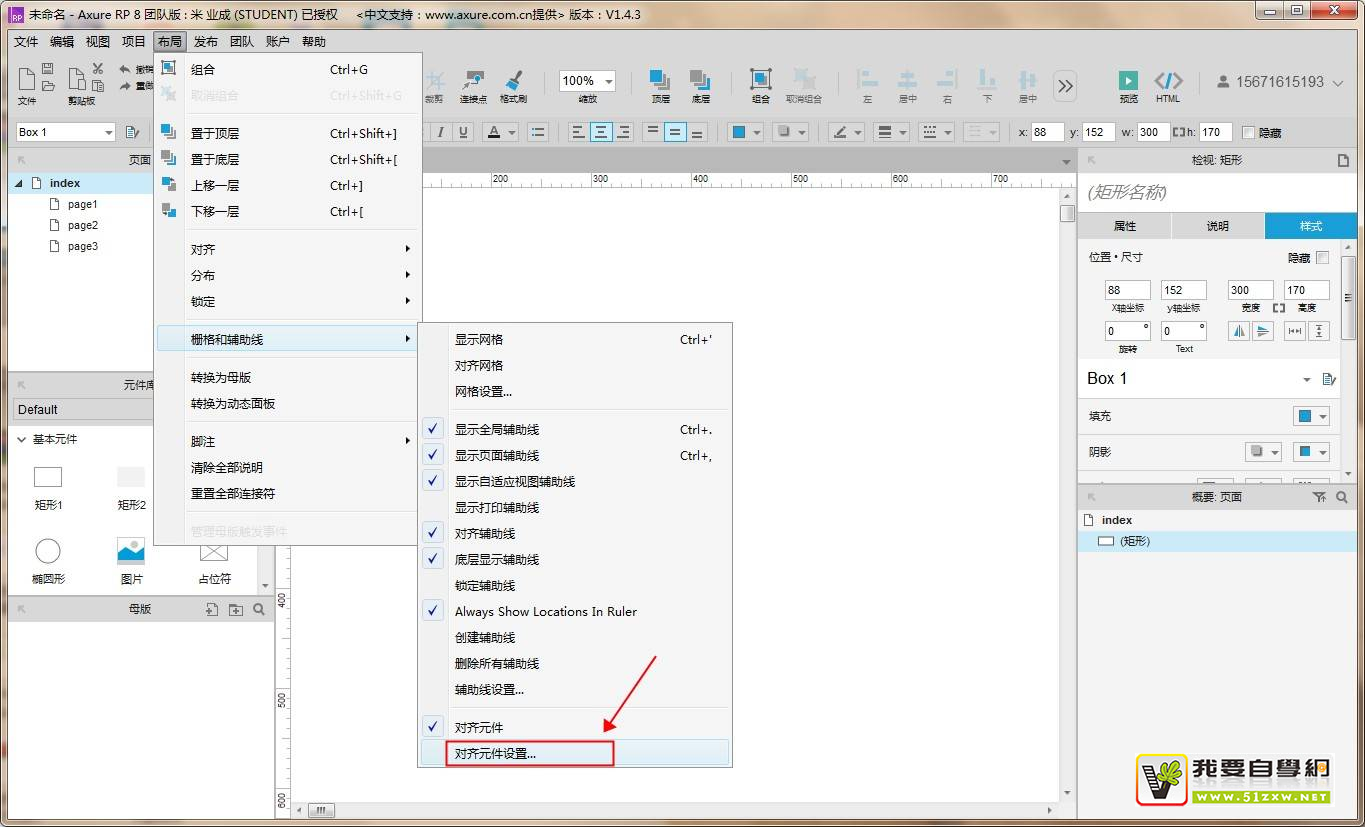Select 椭圆形 ellipse widget in library
This screenshot has height=827, width=1365.
(48, 559)
